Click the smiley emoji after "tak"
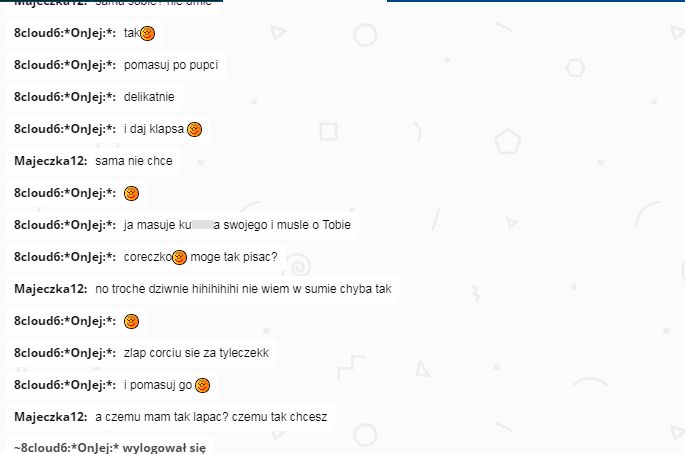685x454 pixels. coord(148,33)
